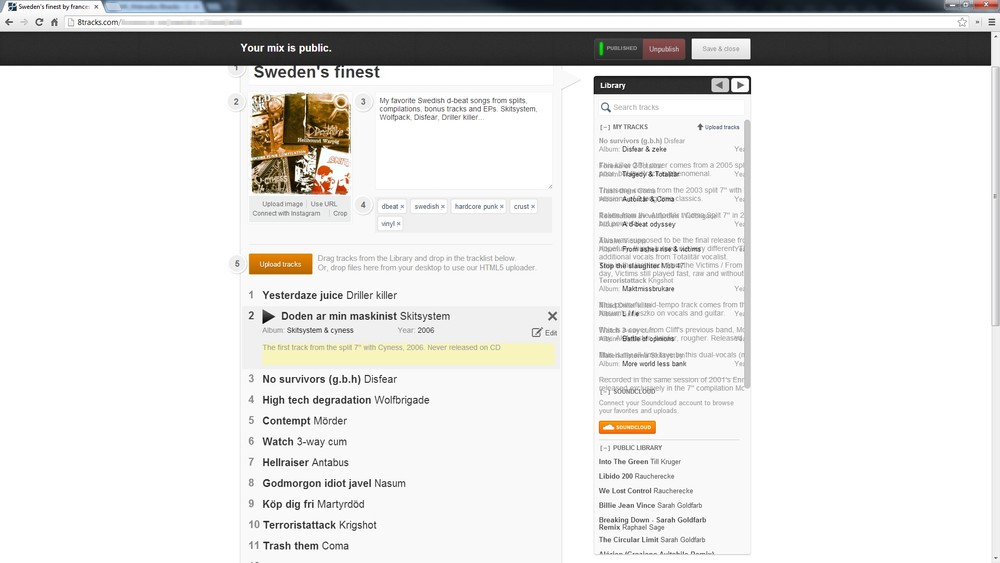Remove the crust tag
This screenshot has width=1000, height=563.
pos(533,207)
